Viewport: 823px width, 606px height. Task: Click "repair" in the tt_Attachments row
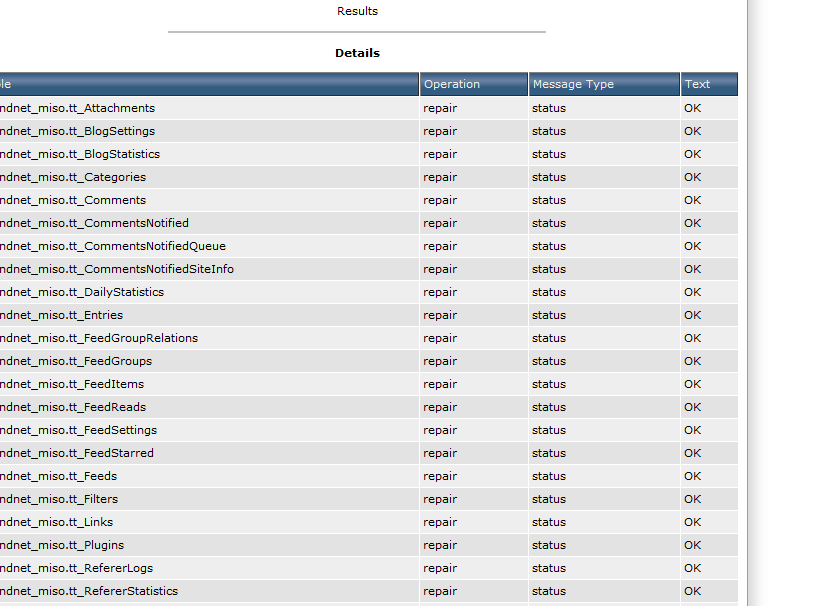pyautogui.click(x=440, y=108)
